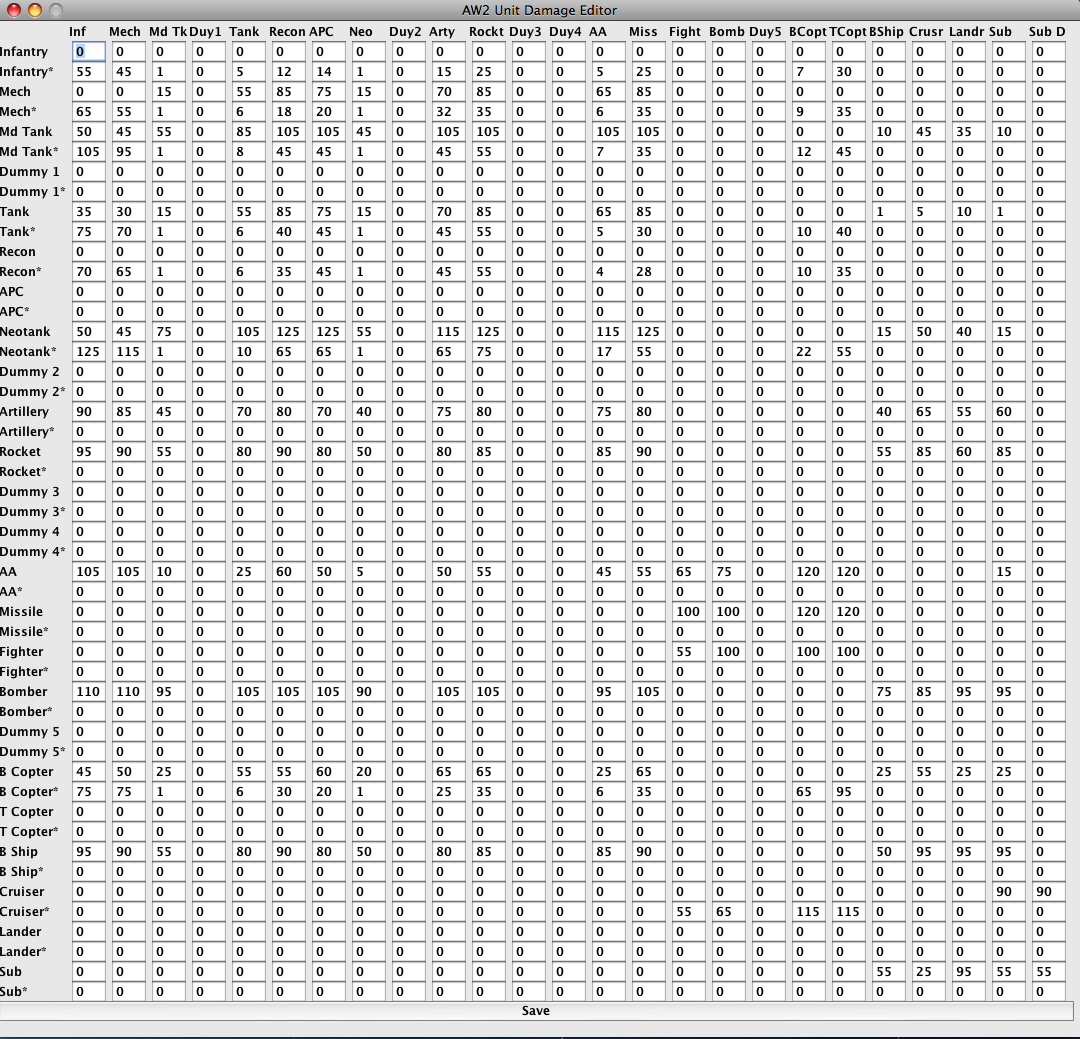
Task: Select AA vs Sub field showing 15
Action: click(x=1007, y=571)
